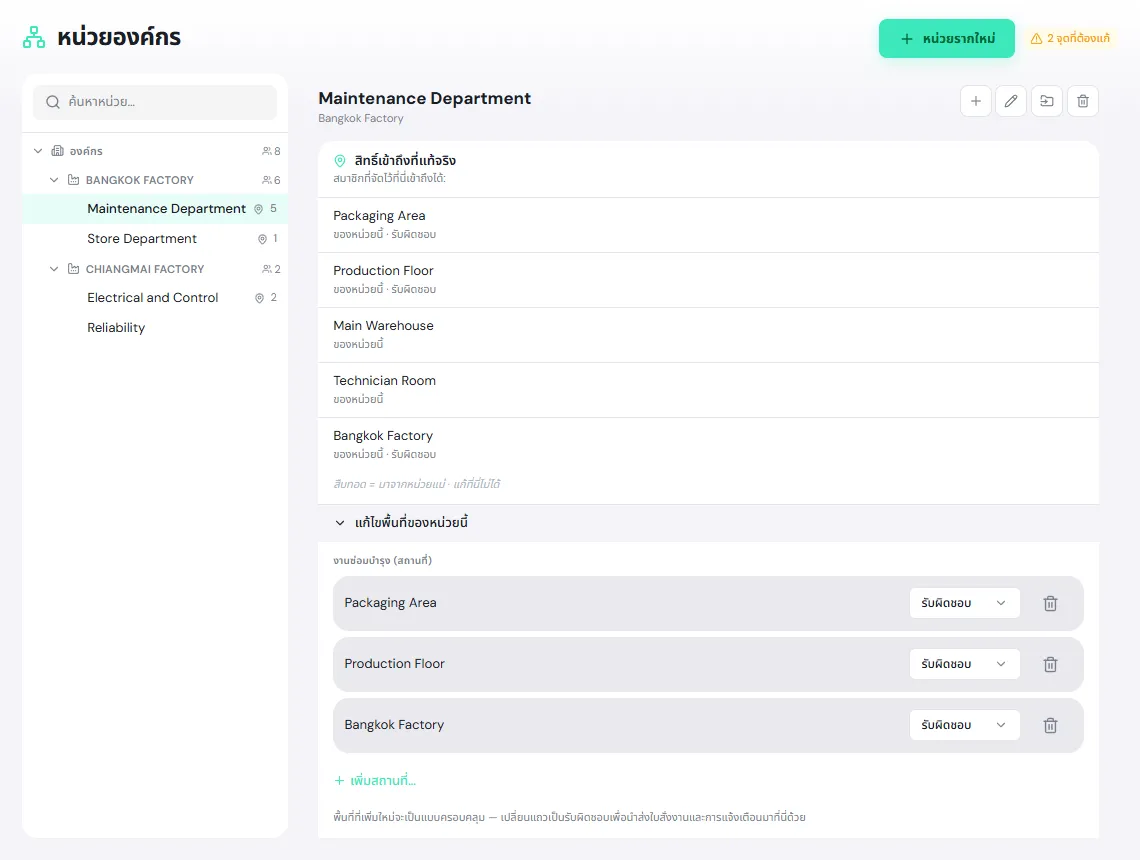Screen dimensions: 1140x860
Task: Click the location pin beside Maintenance Department in tree
Action: tap(258, 209)
